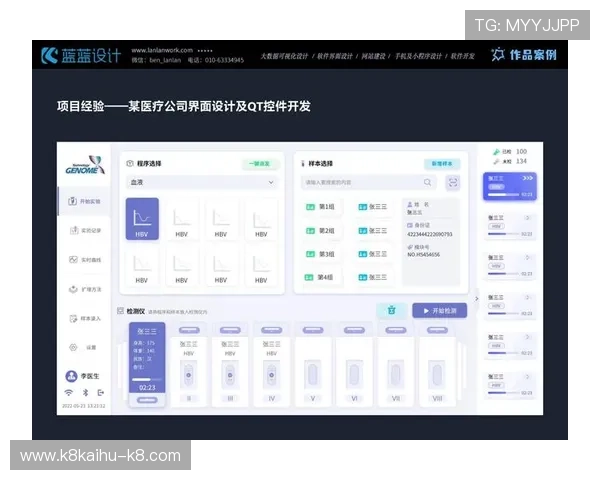Click the progress bar in the active detector slot
This screenshot has width=600, height=480.
(147, 379)
